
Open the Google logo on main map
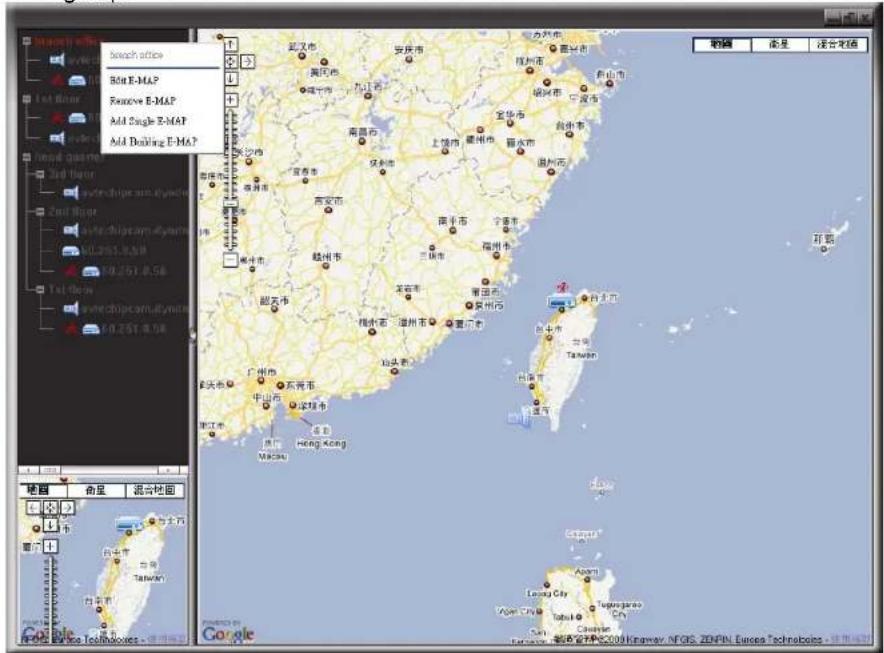(228, 633)
